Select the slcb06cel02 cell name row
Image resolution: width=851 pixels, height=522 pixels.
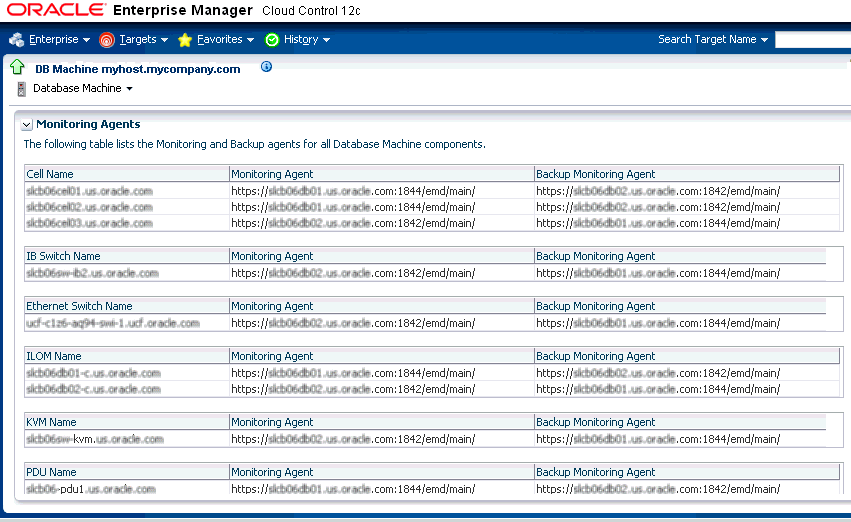[x=90, y=207]
